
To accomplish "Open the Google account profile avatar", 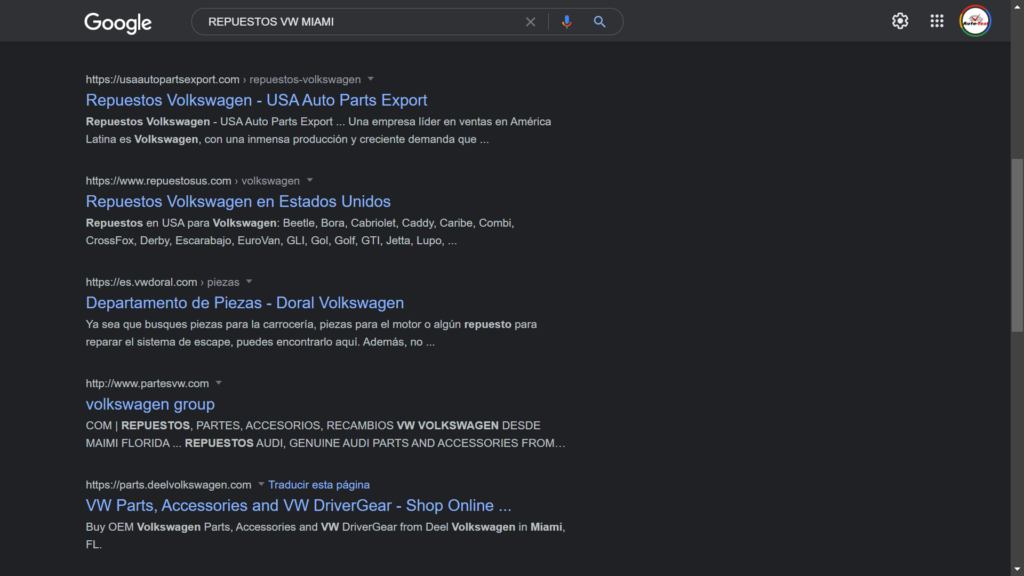I will (975, 21).
